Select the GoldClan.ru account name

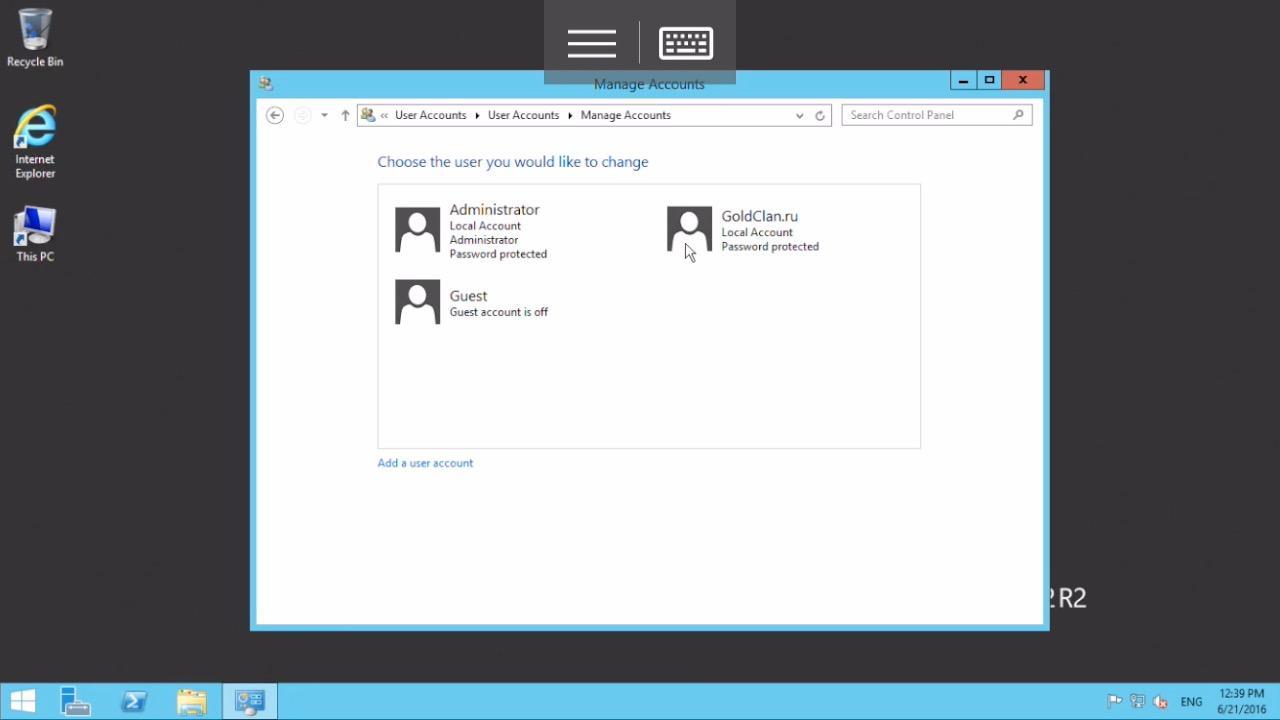click(x=760, y=216)
